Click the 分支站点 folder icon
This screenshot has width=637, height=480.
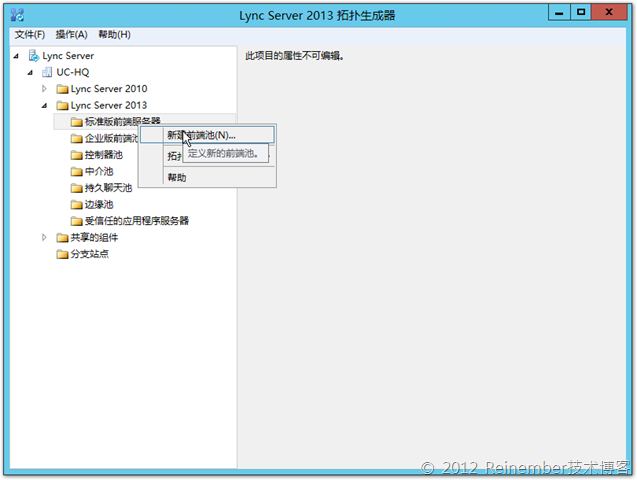tap(63, 254)
